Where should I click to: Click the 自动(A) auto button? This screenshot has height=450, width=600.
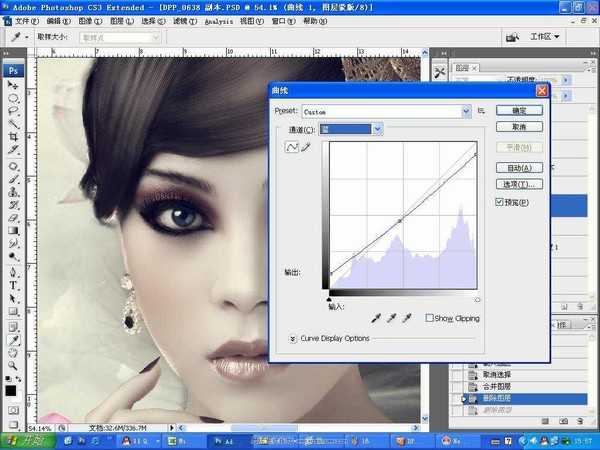pos(519,168)
